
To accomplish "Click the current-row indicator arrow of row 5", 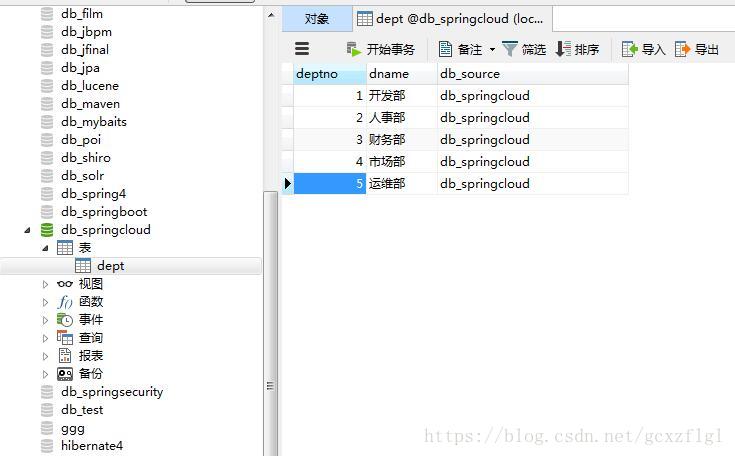I will (x=287, y=184).
